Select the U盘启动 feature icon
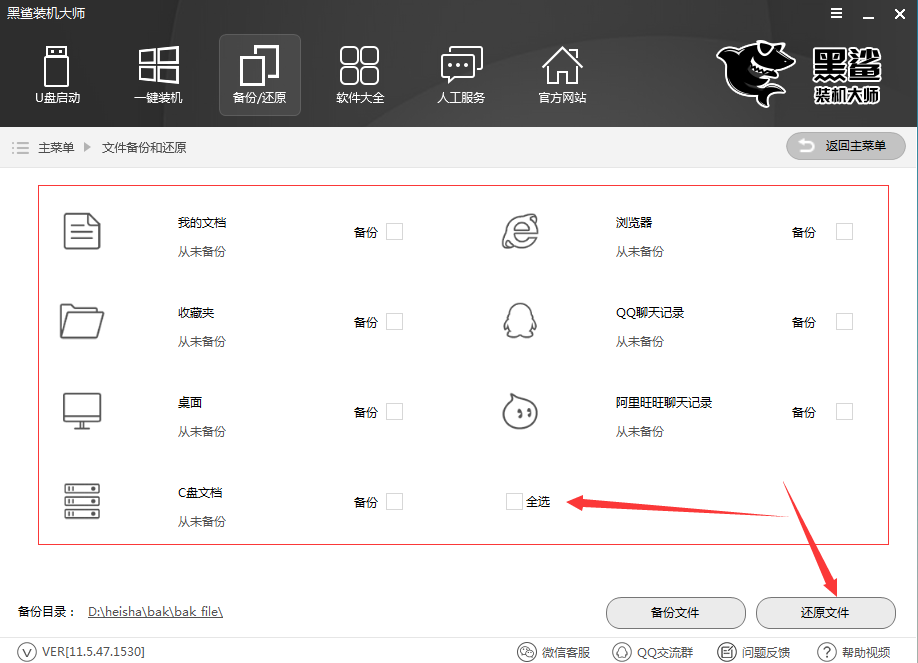Screen dimensions: 918x663 (57, 75)
